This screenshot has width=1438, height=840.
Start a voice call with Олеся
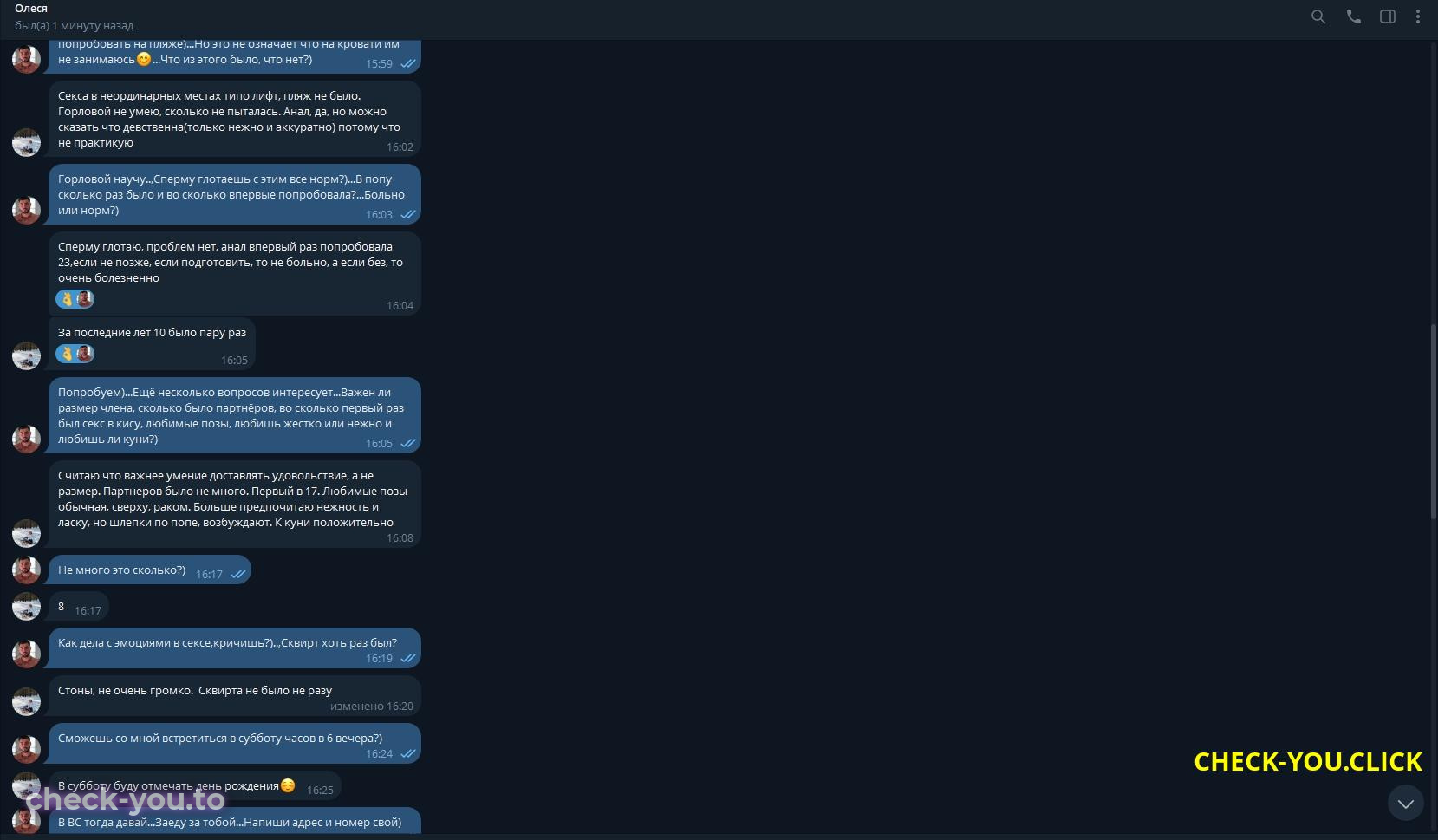[1354, 16]
